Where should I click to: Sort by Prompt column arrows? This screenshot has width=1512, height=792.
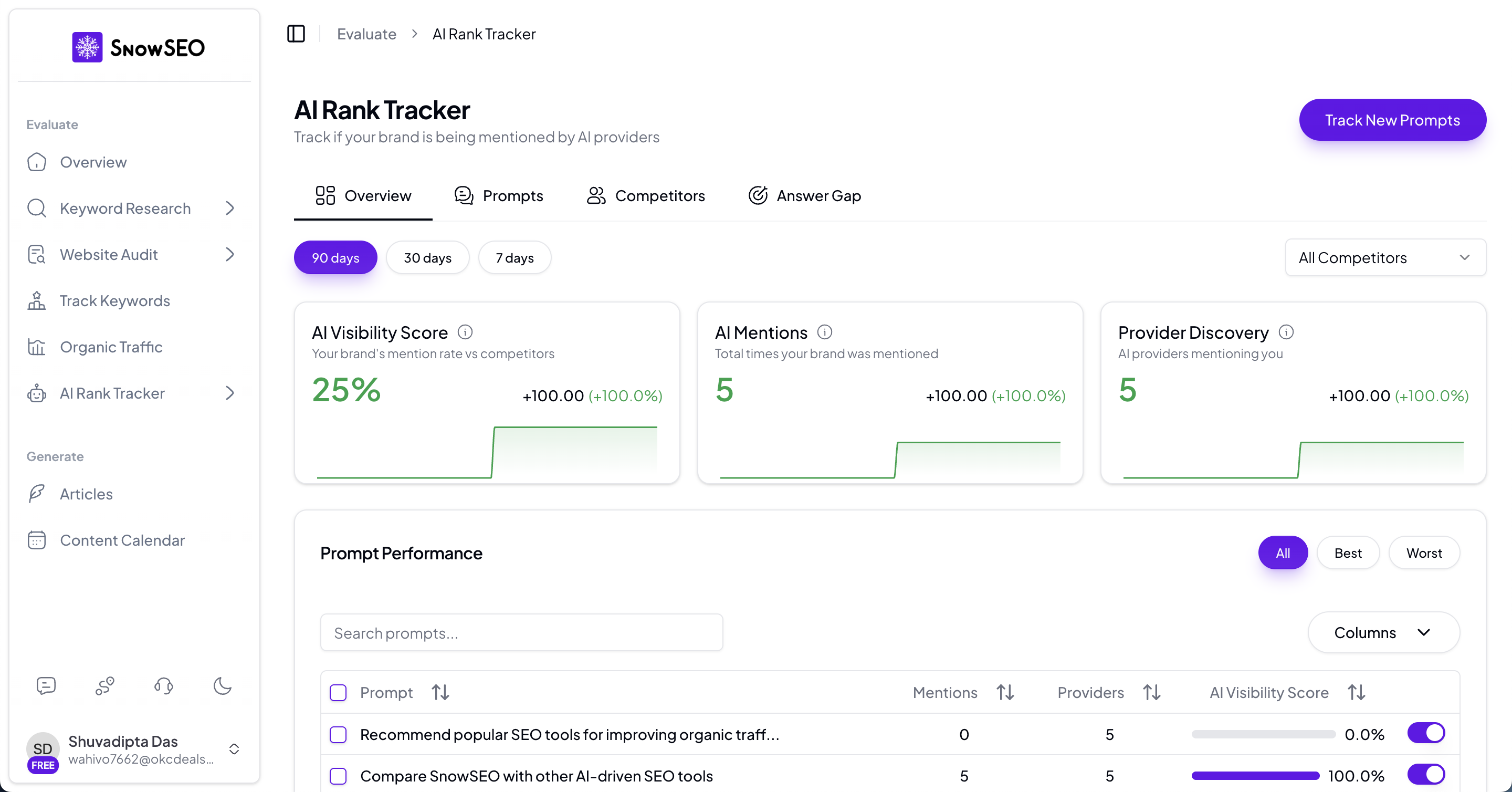[x=440, y=692]
